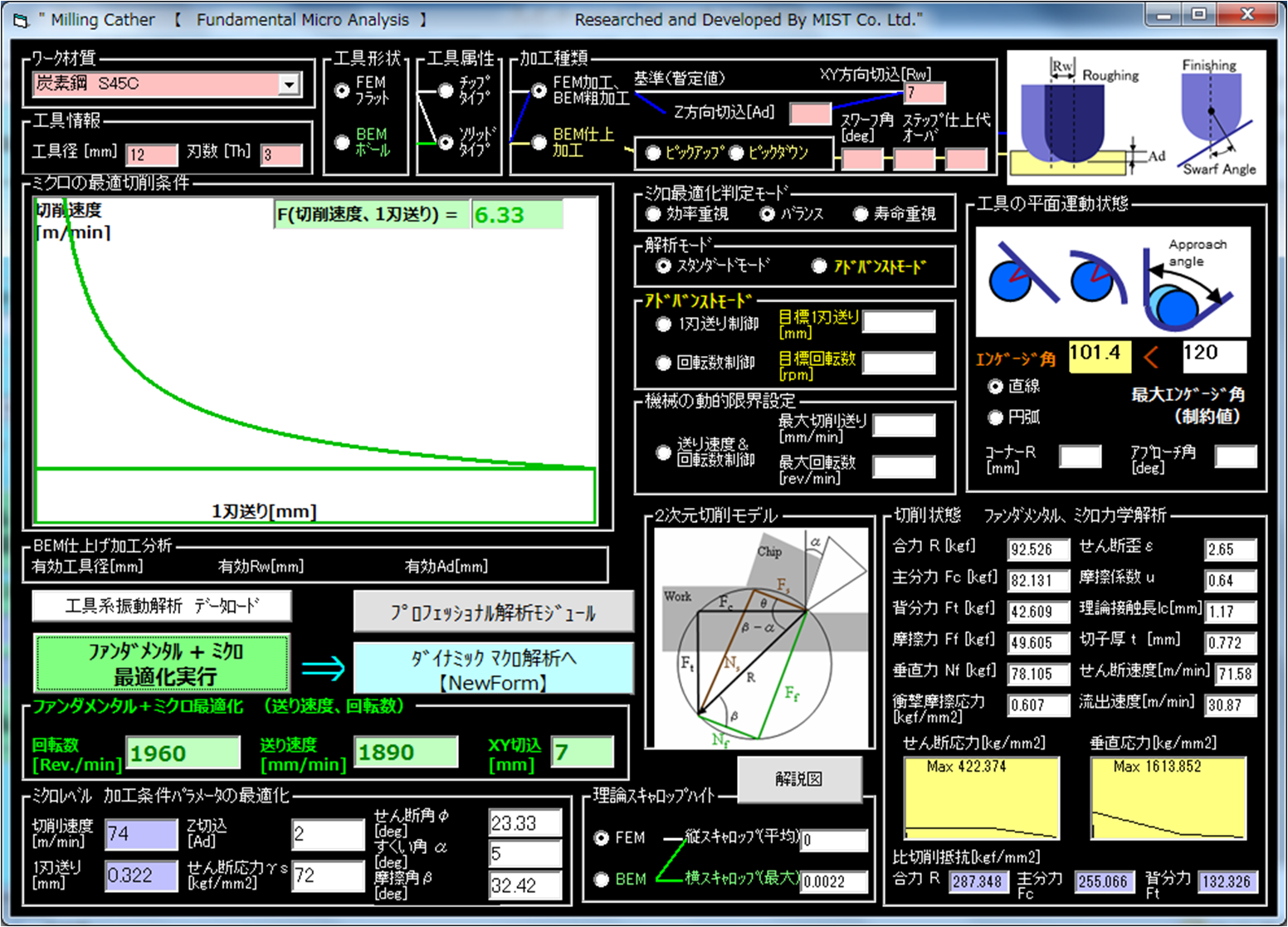The height and width of the screenshot is (927, 1288).
Task: Click the normal stress Max 1613.852 graph
Action: (x=1168, y=798)
